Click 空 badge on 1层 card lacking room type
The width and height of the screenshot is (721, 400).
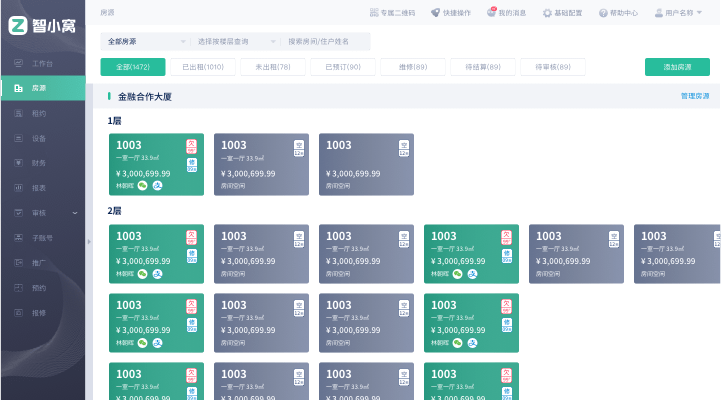[x=404, y=149]
